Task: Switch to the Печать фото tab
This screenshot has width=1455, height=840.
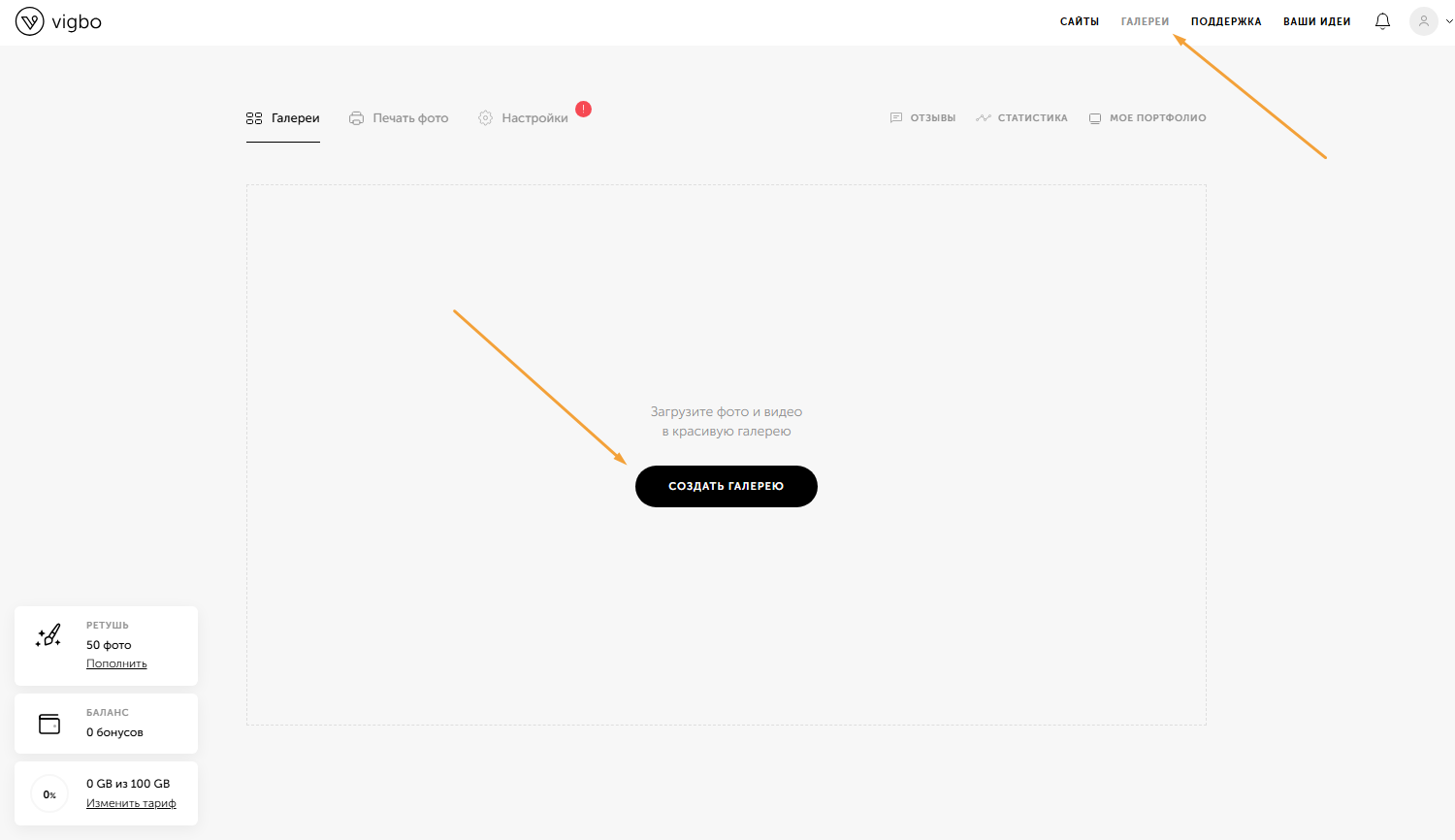Action: [410, 118]
